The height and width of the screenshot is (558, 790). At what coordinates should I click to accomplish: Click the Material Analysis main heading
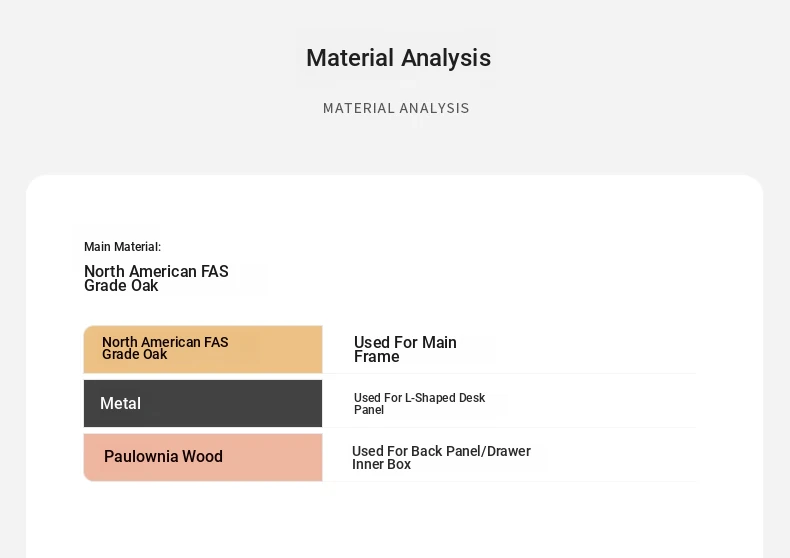point(399,58)
